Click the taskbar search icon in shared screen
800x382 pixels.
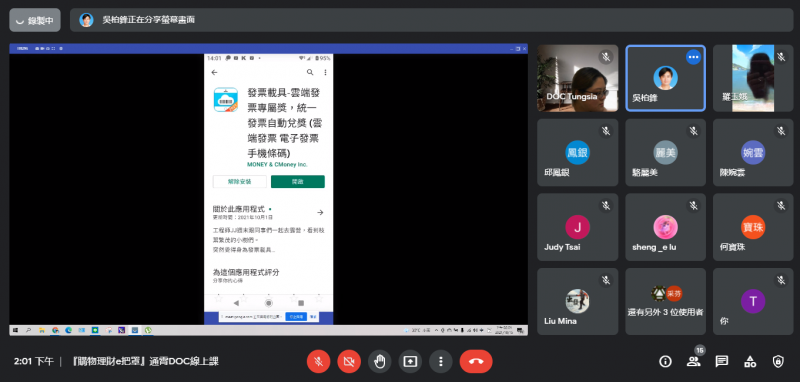click(x=29, y=330)
